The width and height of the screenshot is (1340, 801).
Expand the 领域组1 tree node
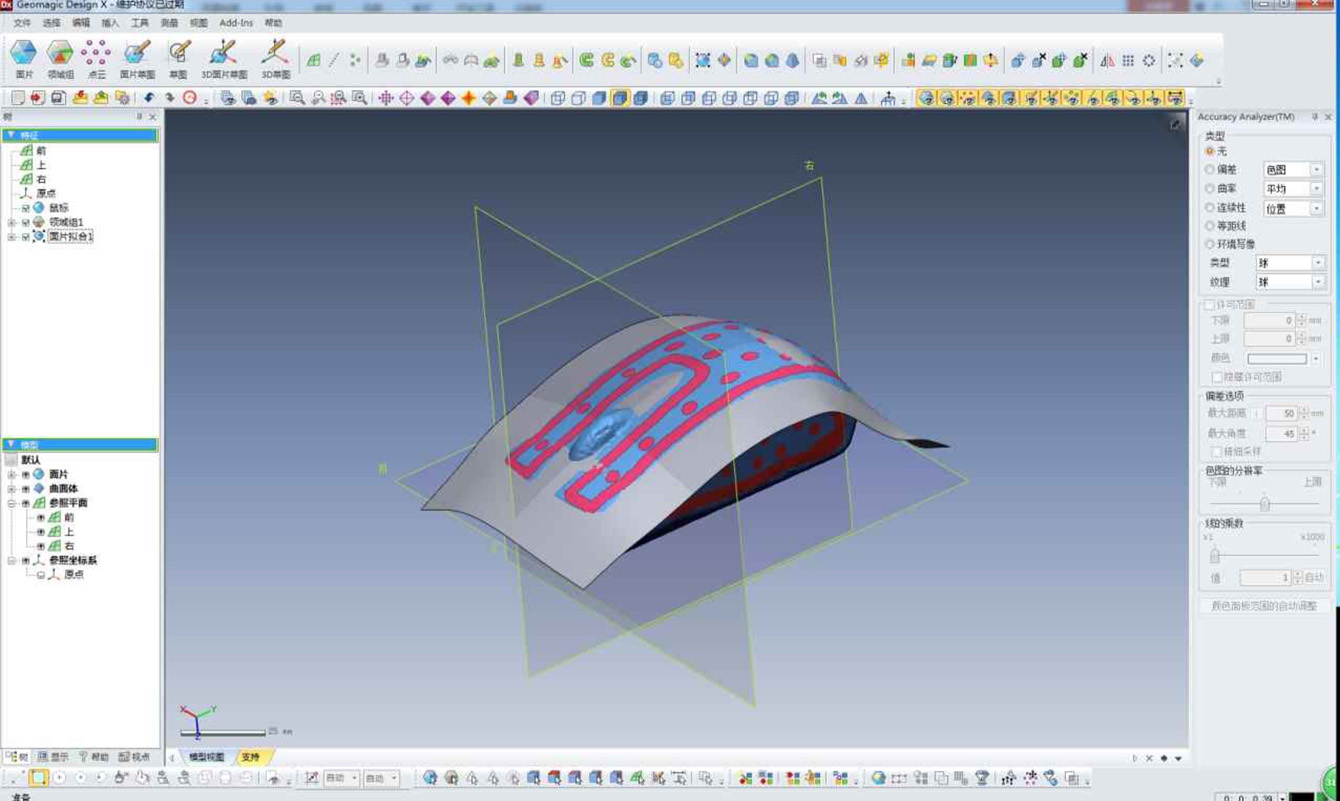click(11, 222)
